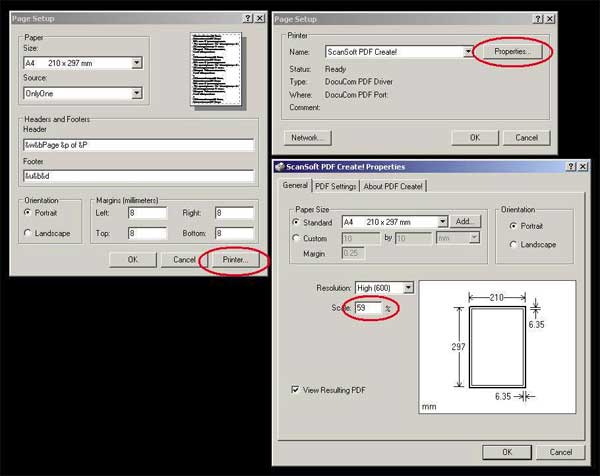Image resolution: width=600 pixels, height=476 pixels.
Task: Click help icon in left Page Setup title bar
Action: pyautogui.click(x=246, y=17)
